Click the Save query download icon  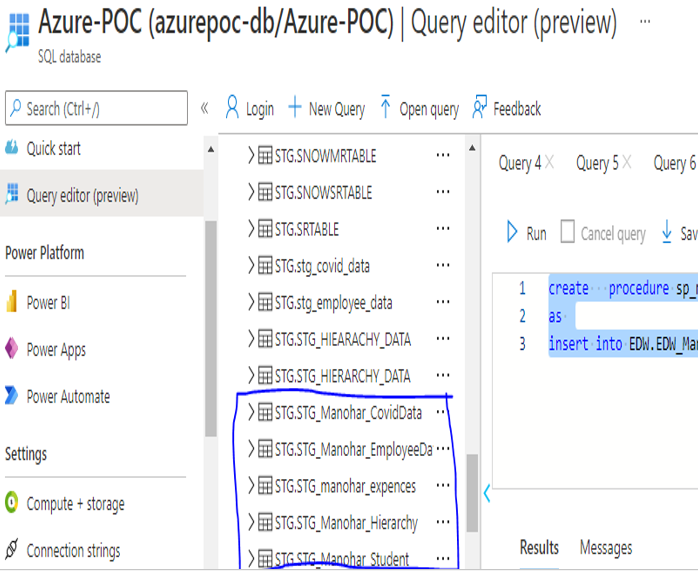tap(666, 232)
